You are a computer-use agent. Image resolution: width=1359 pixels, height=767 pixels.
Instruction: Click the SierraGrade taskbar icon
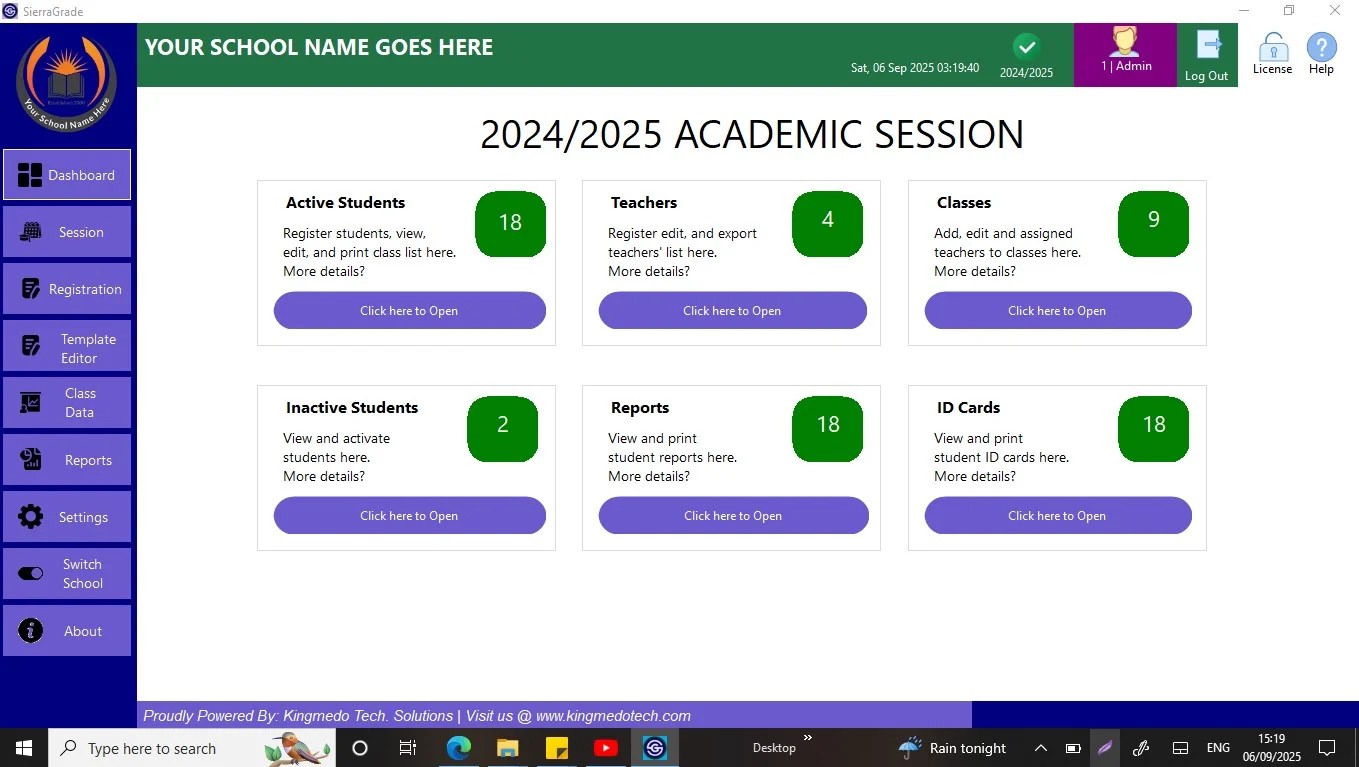click(x=655, y=748)
